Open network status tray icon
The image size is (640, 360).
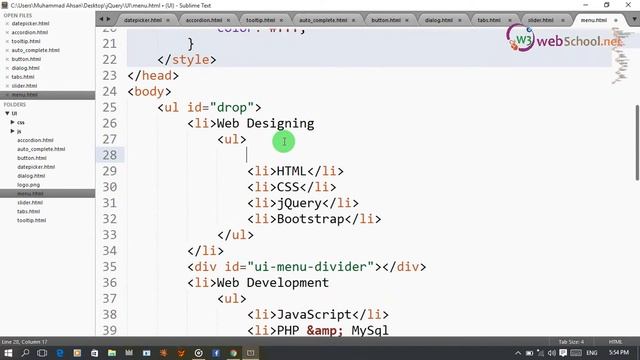point(540,353)
